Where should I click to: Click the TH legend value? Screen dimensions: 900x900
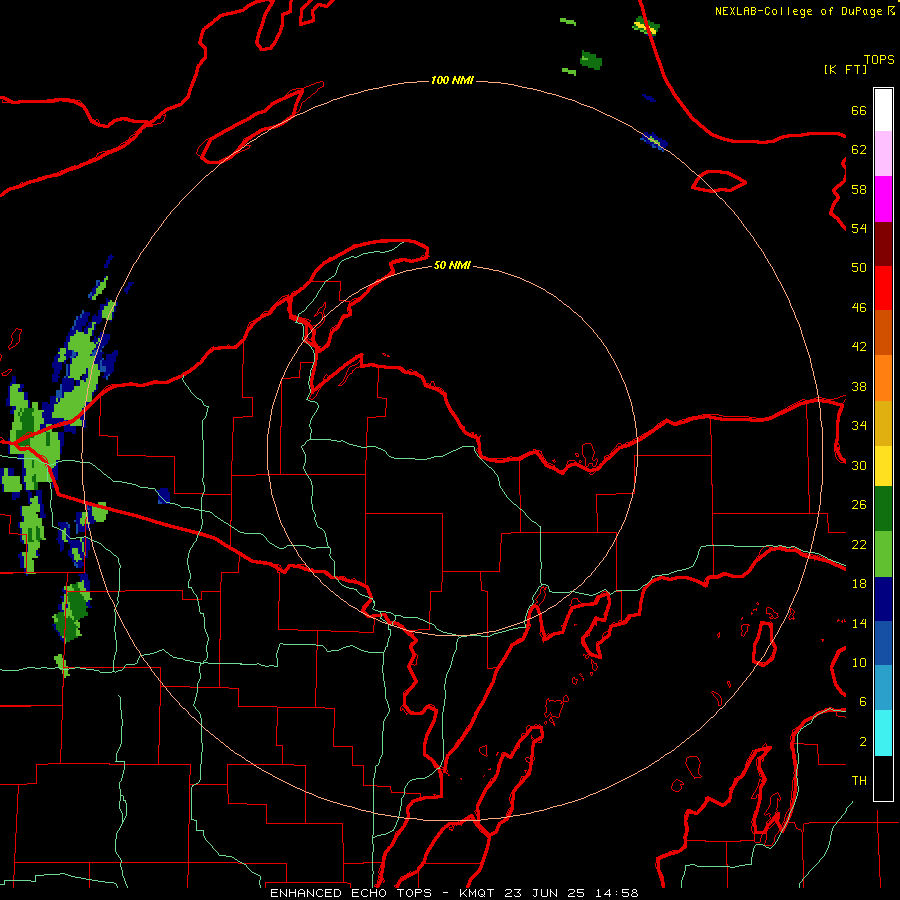(859, 781)
